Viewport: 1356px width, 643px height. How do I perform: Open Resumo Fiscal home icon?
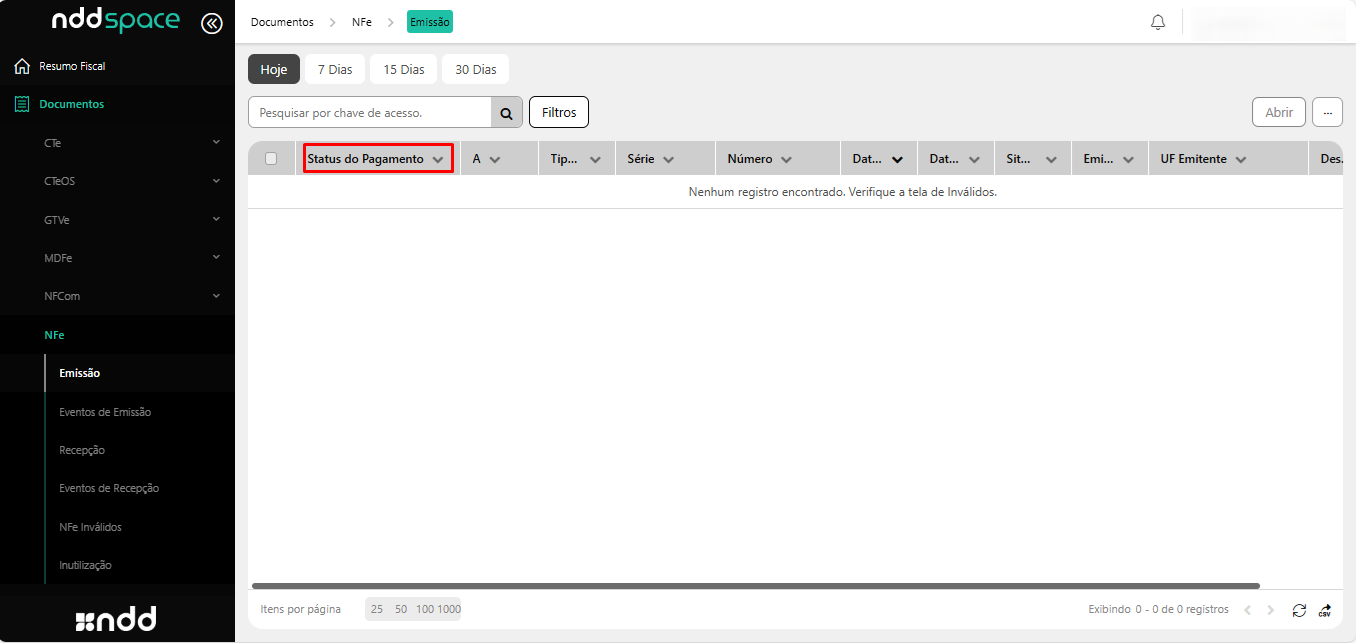21,66
